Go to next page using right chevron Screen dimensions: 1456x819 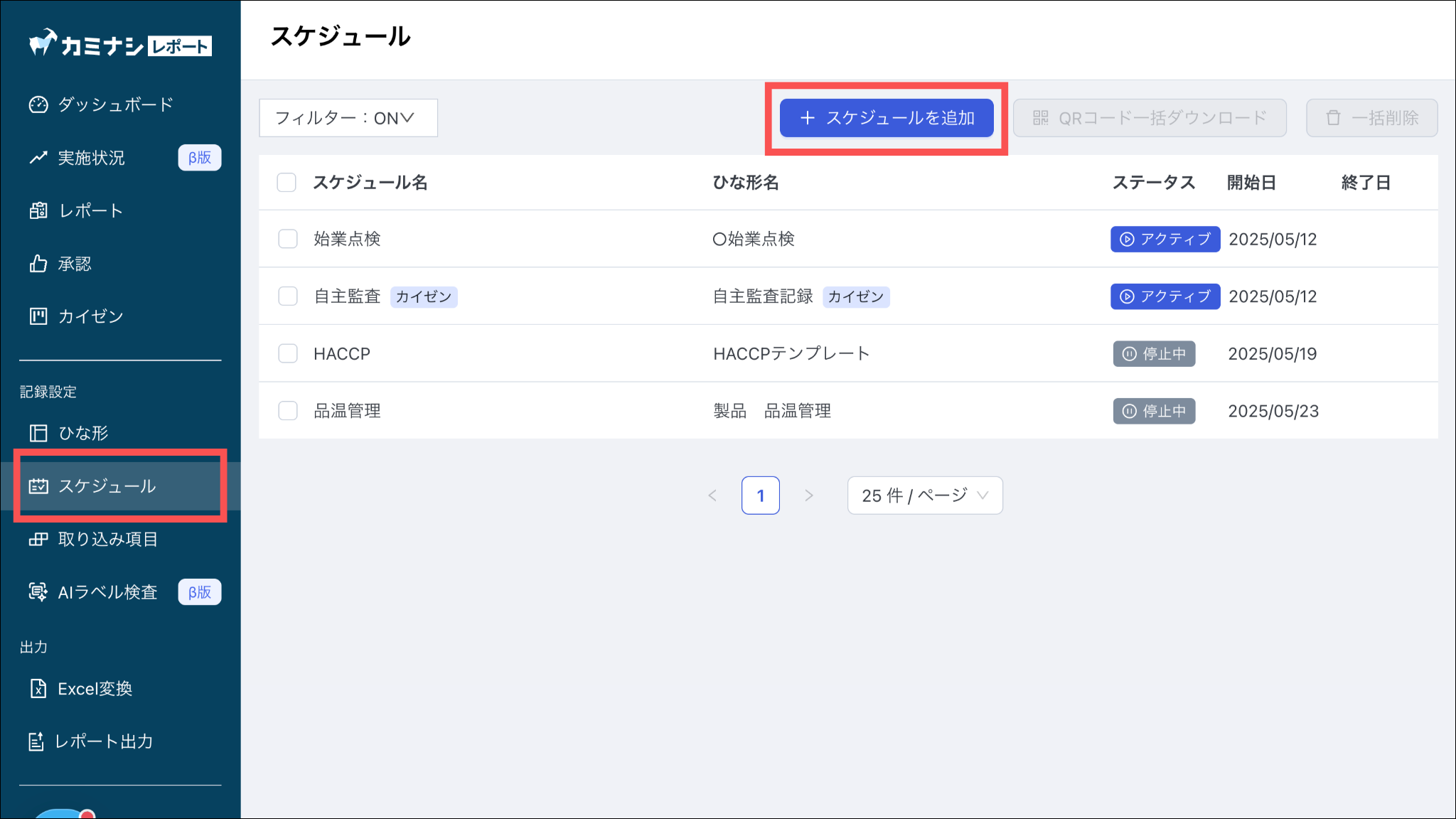pyautogui.click(x=808, y=496)
